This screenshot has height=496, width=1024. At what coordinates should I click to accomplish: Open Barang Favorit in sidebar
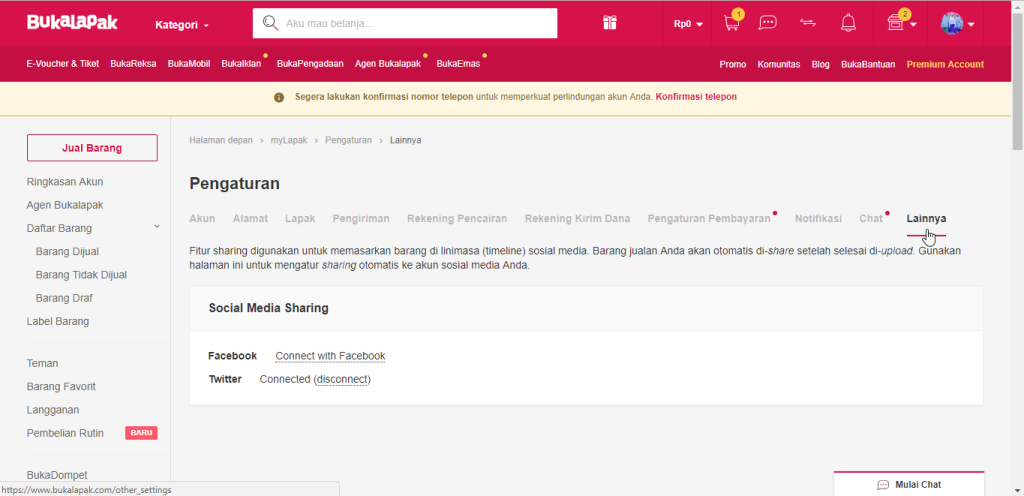coord(61,386)
